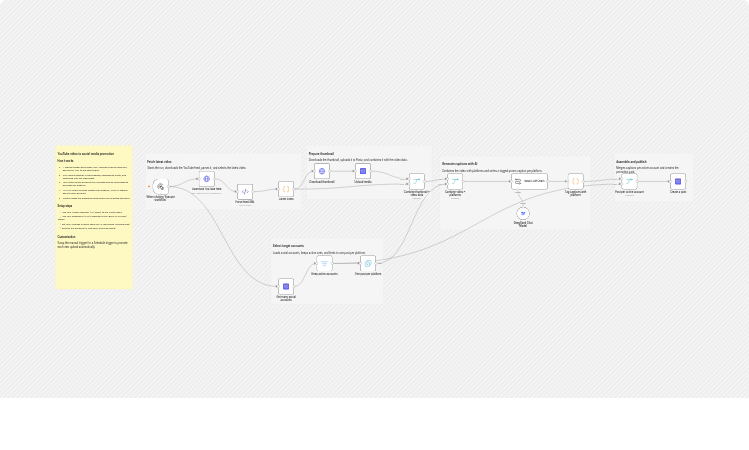
Task: Open the Download YouTube feed HTTP node
Action: (x=206, y=179)
